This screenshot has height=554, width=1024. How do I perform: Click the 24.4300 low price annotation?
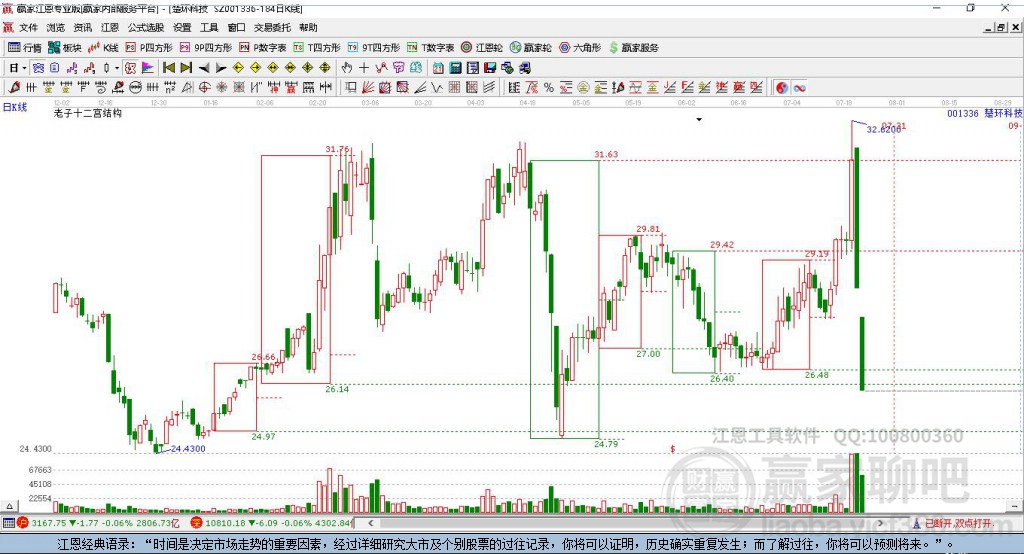[188, 449]
